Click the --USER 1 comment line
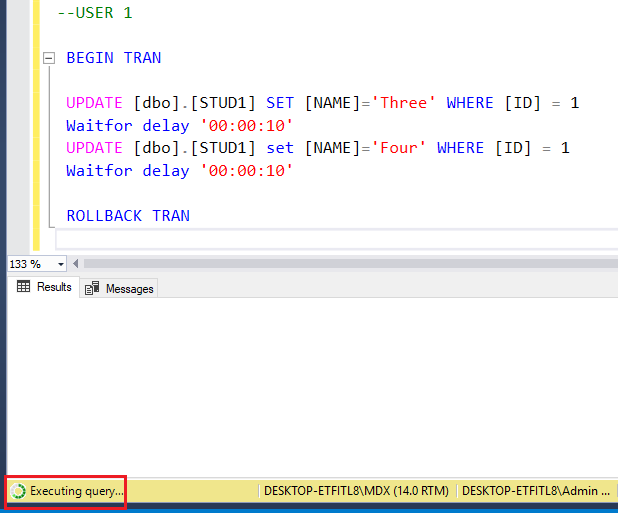Viewport: 618px width, 513px height. 95,13
